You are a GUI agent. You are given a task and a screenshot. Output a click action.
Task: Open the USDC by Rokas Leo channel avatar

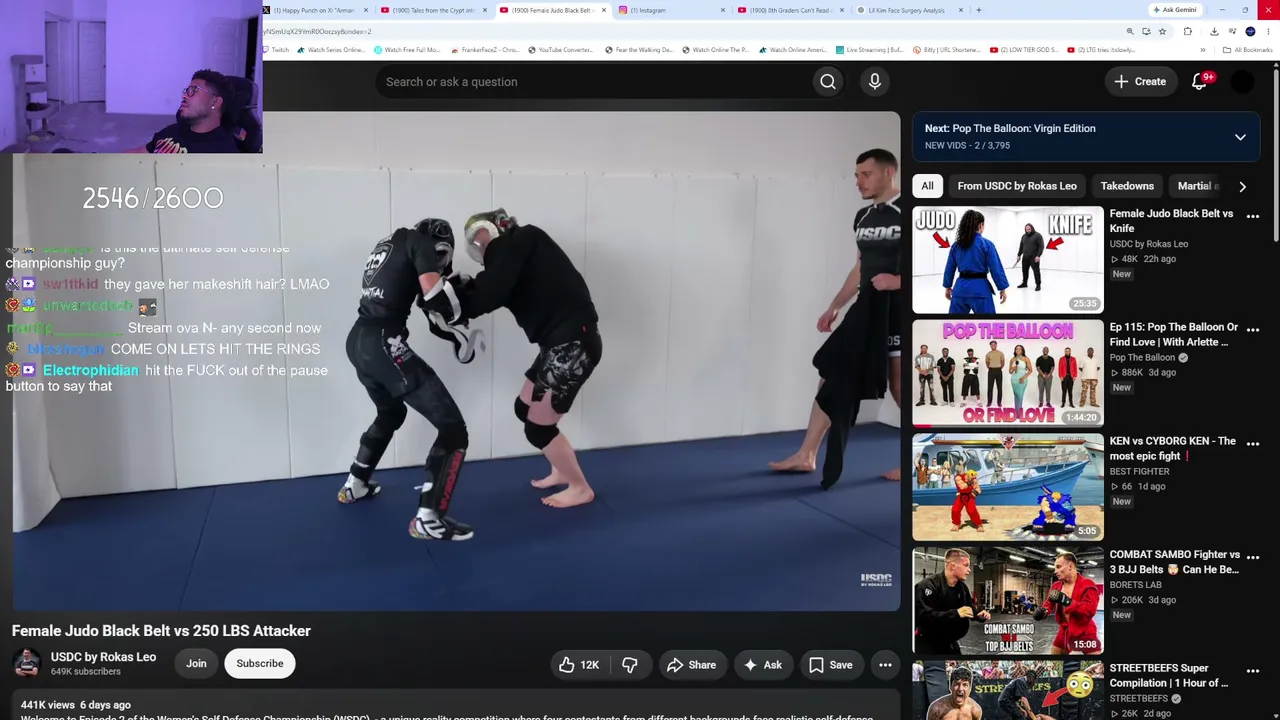[x=27, y=663]
